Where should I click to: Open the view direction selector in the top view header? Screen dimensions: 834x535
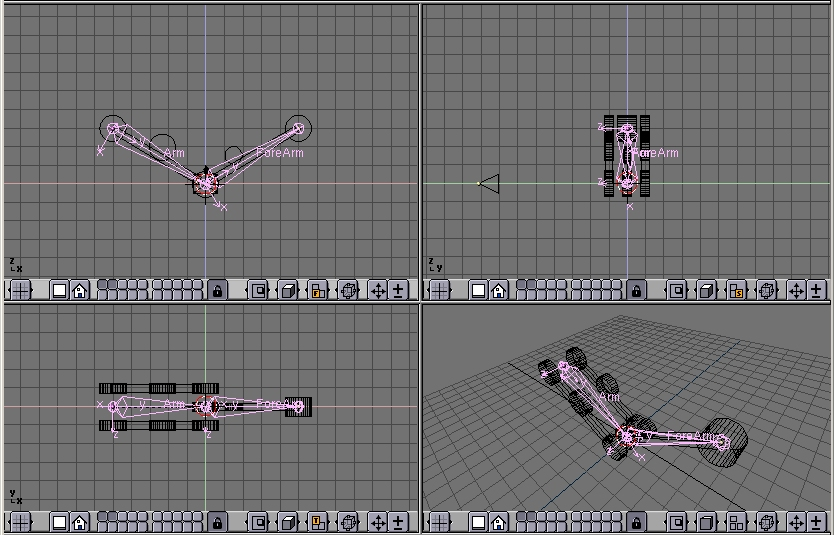tap(318, 522)
